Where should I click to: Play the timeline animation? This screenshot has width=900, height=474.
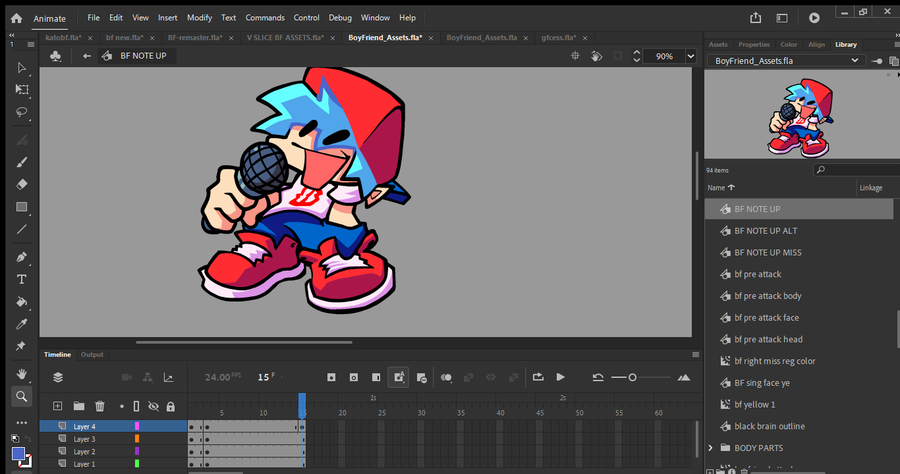tap(560, 377)
